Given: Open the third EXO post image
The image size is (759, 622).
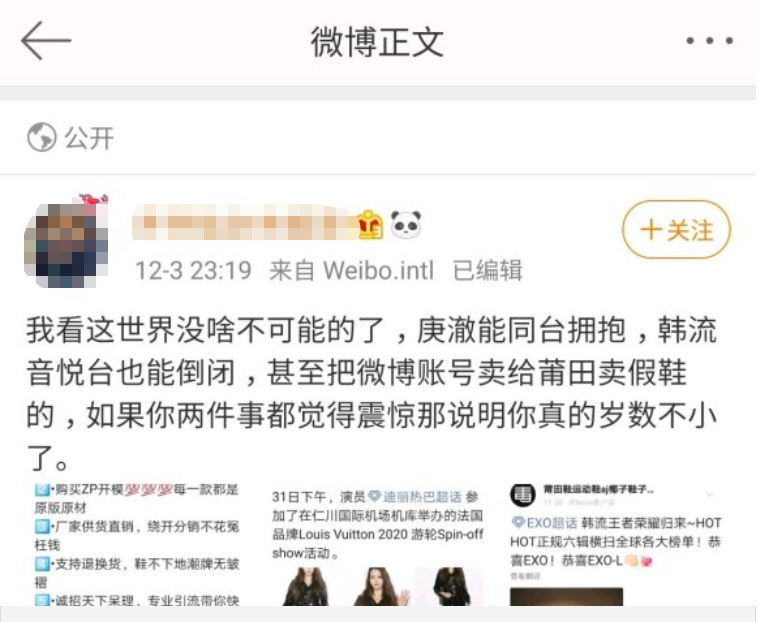Looking at the screenshot, I should click(616, 545).
